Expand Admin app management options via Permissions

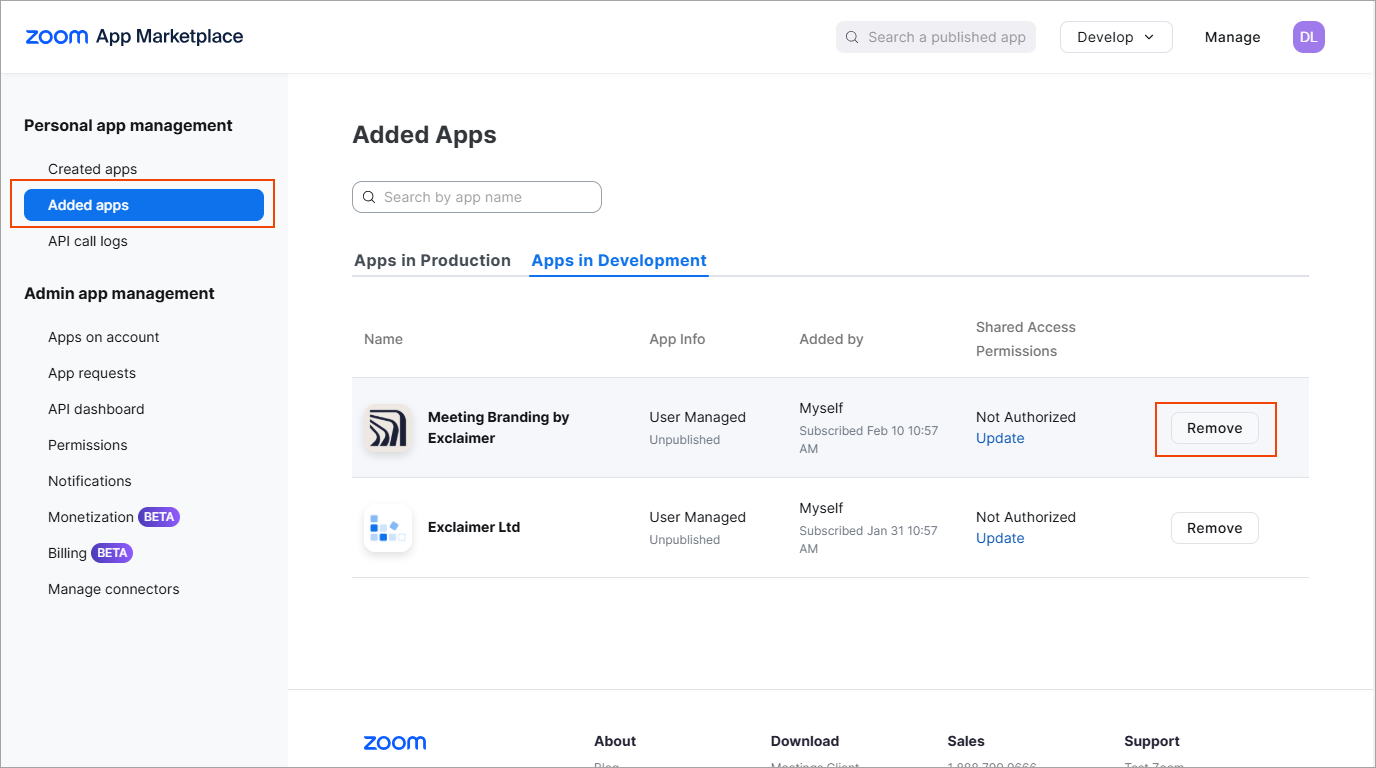(x=87, y=444)
